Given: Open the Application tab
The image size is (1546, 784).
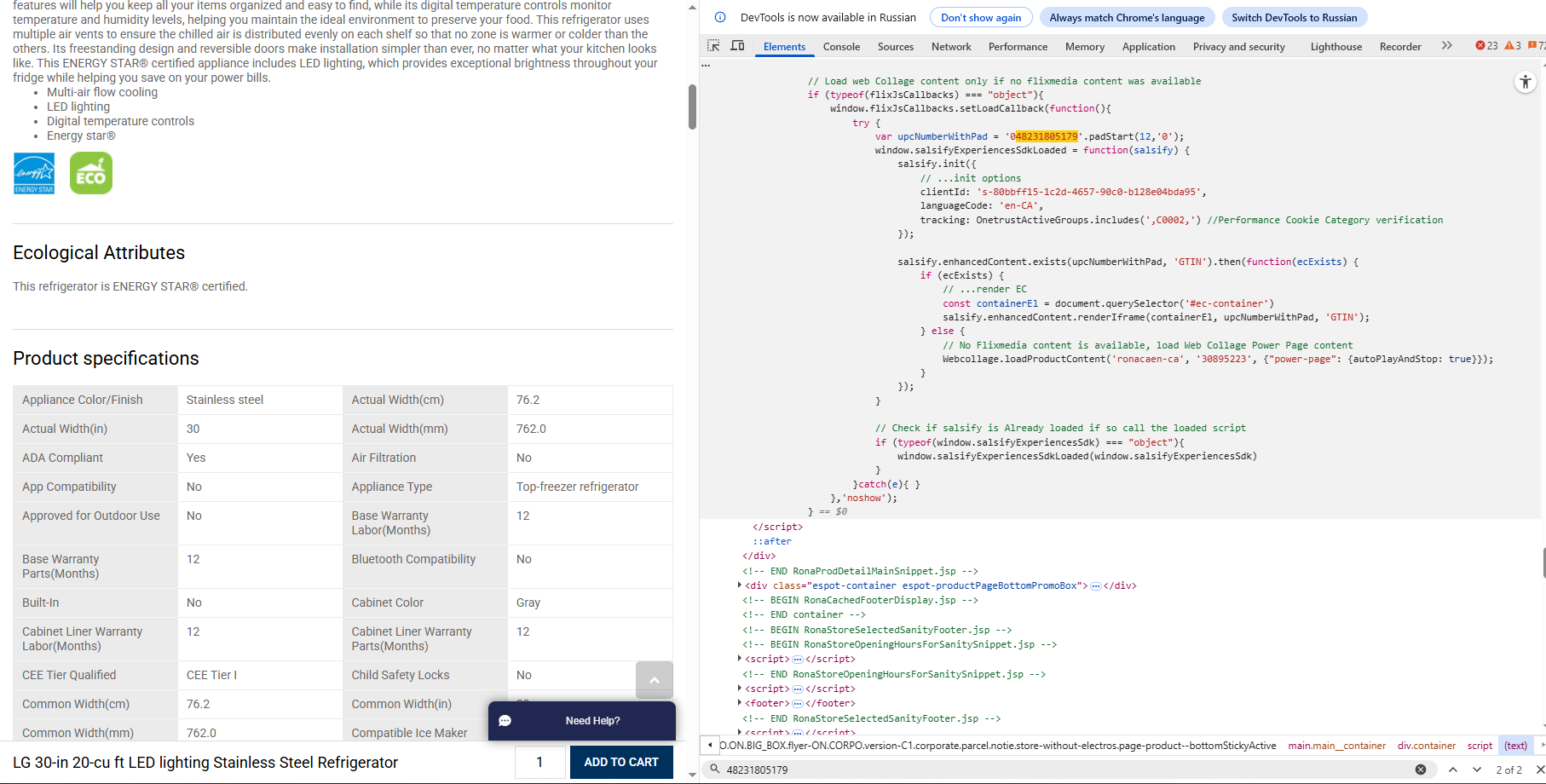Looking at the screenshot, I should 1149,47.
